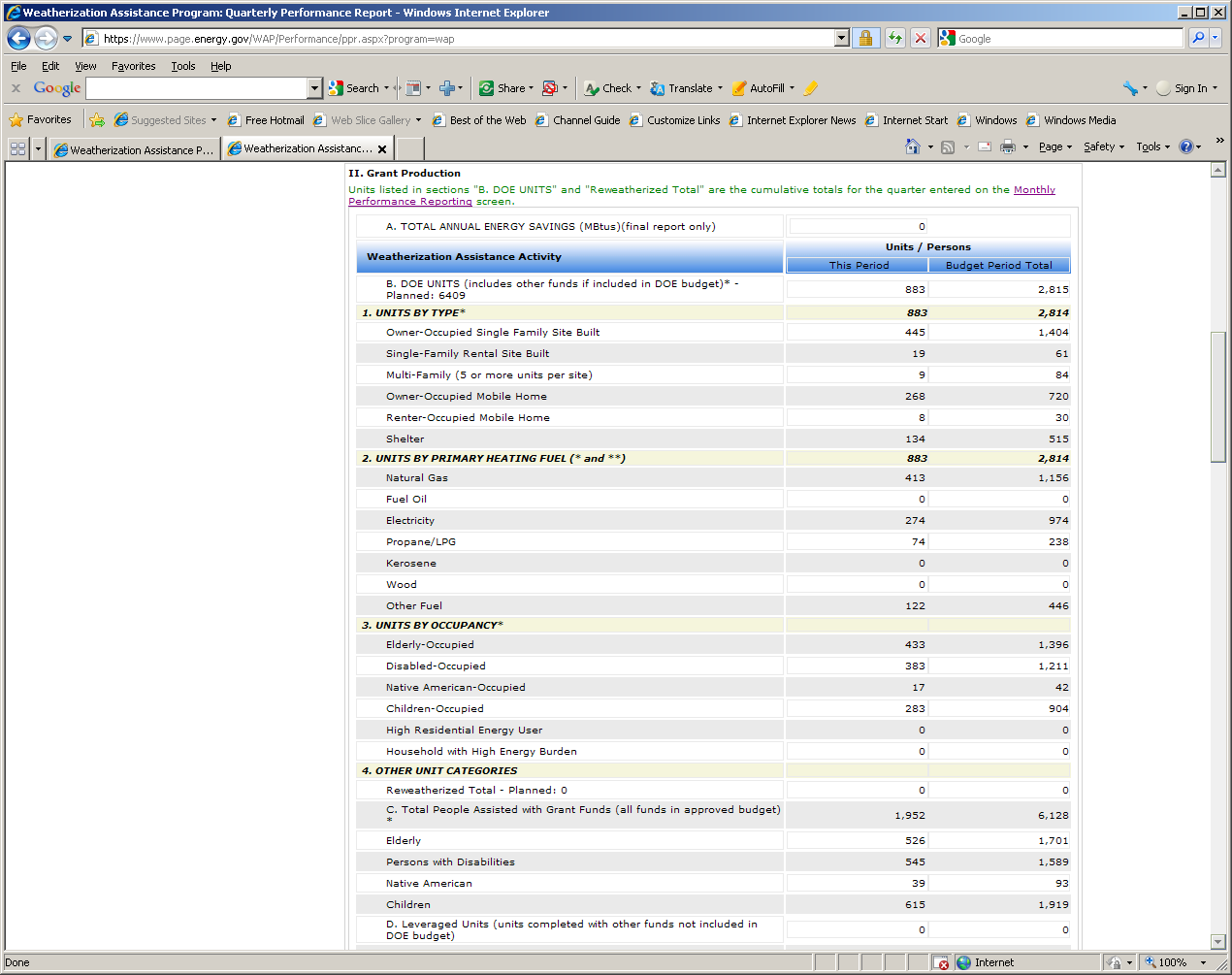Click the Google toolbar highlighter icon
Screen dimensions: 1232x975
coord(811,88)
